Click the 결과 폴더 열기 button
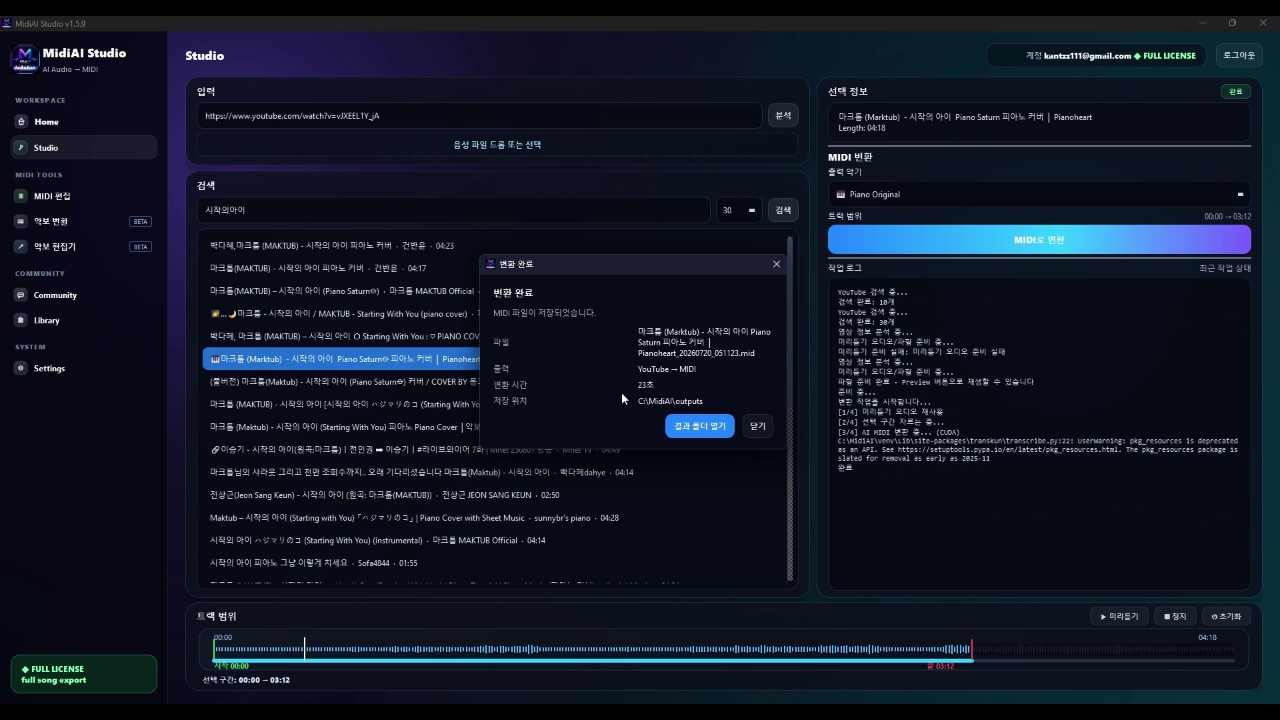This screenshot has height=720, width=1280. point(700,426)
